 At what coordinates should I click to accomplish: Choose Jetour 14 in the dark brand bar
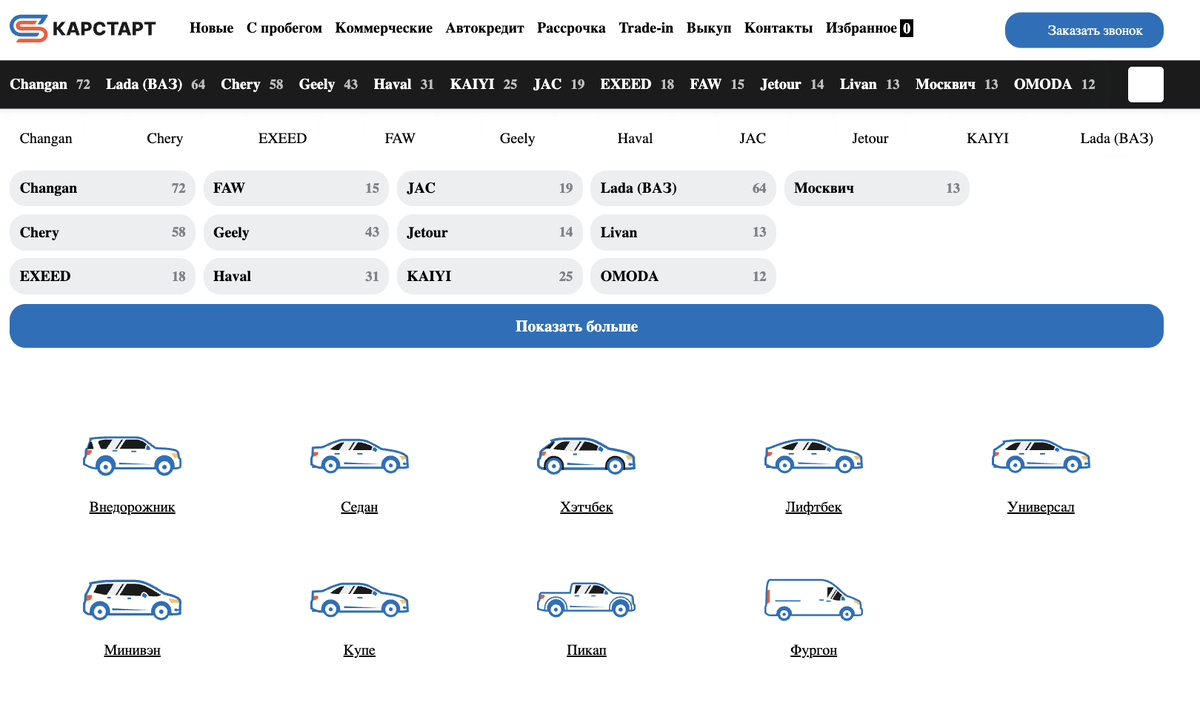(x=792, y=84)
